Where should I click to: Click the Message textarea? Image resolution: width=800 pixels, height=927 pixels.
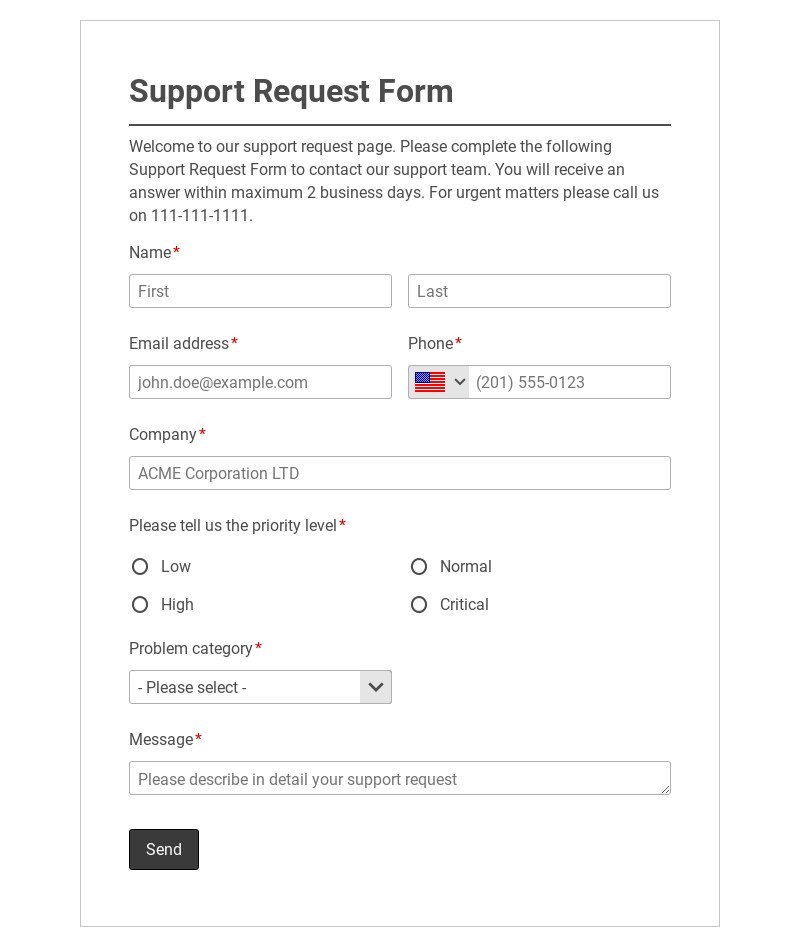point(400,778)
